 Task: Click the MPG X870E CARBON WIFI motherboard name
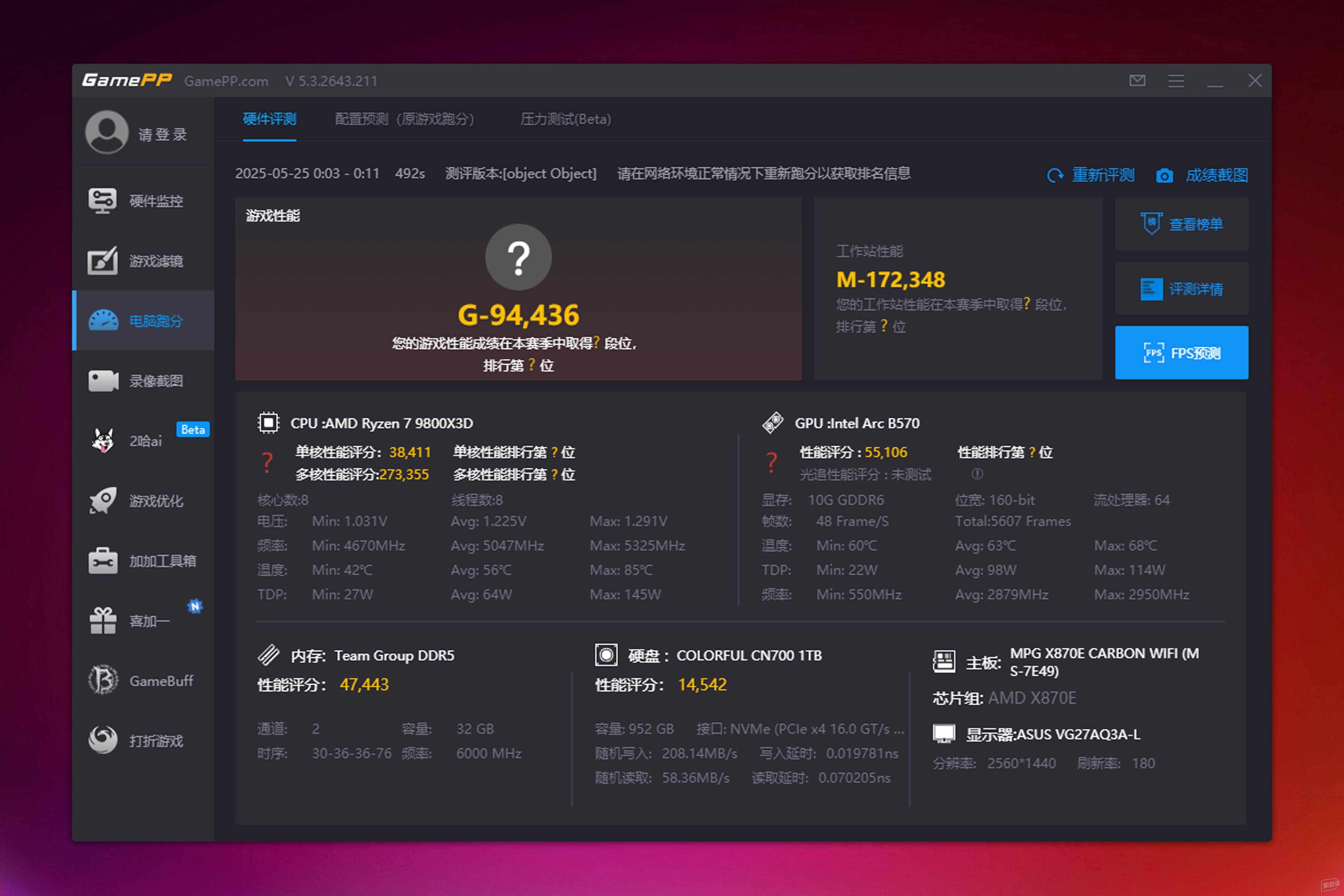tap(1105, 662)
